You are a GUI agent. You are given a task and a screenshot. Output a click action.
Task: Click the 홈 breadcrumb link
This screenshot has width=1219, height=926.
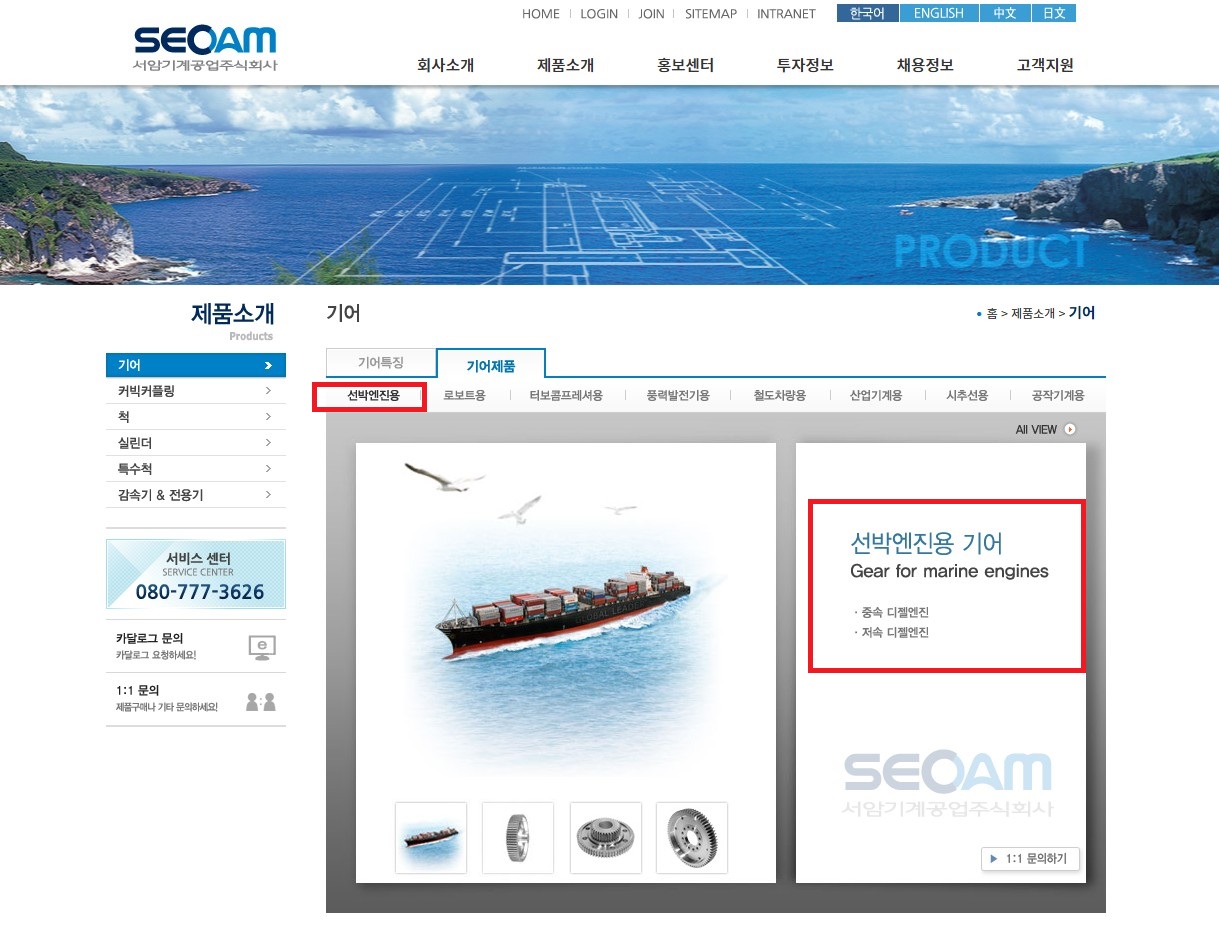992,313
